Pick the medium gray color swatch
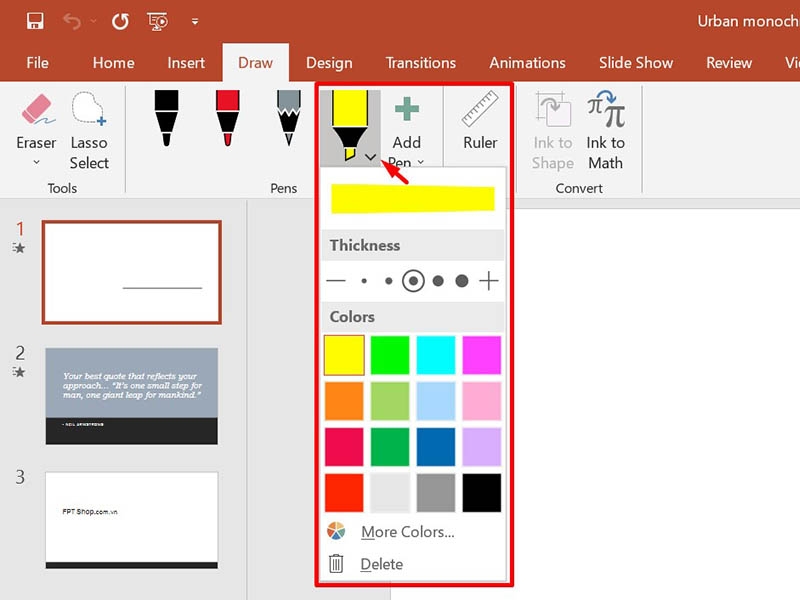Viewport: 800px width, 600px height. pyautogui.click(x=436, y=493)
